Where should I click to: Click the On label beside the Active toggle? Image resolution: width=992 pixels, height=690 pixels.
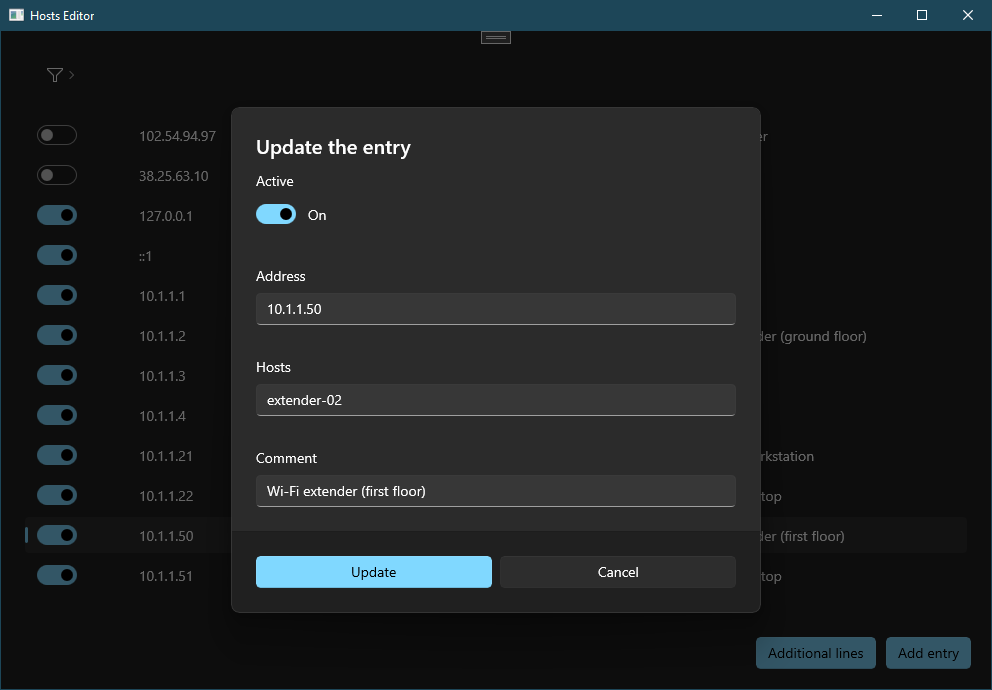(317, 215)
